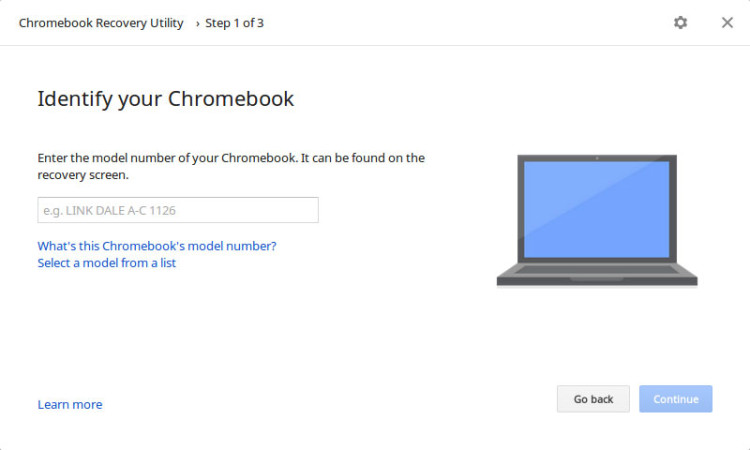
Task: Click the trackpad notch on laptop illustration
Action: (597, 279)
